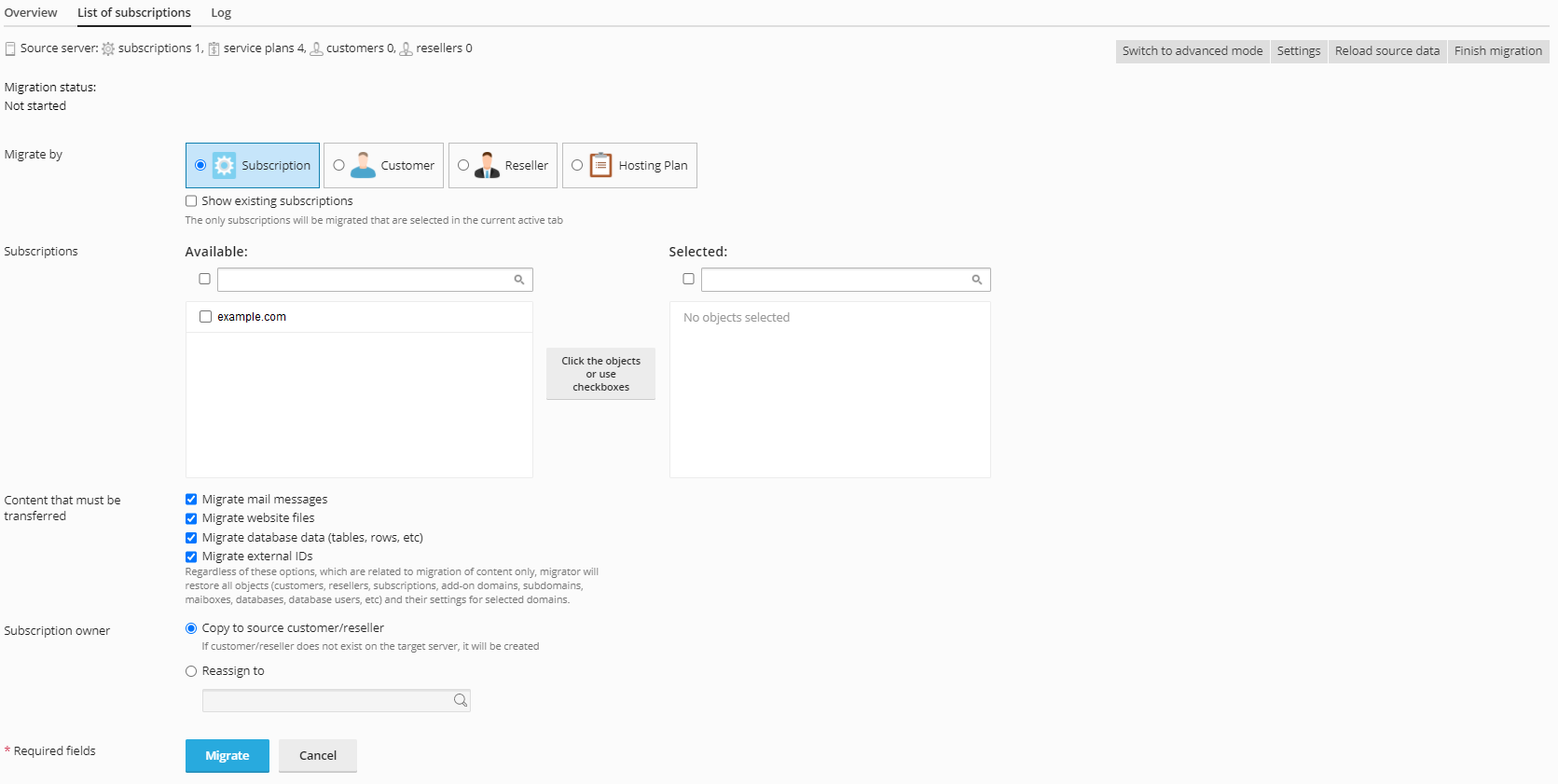Select the Reassign to radio option
The height and width of the screenshot is (784, 1558).
coord(191,671)
